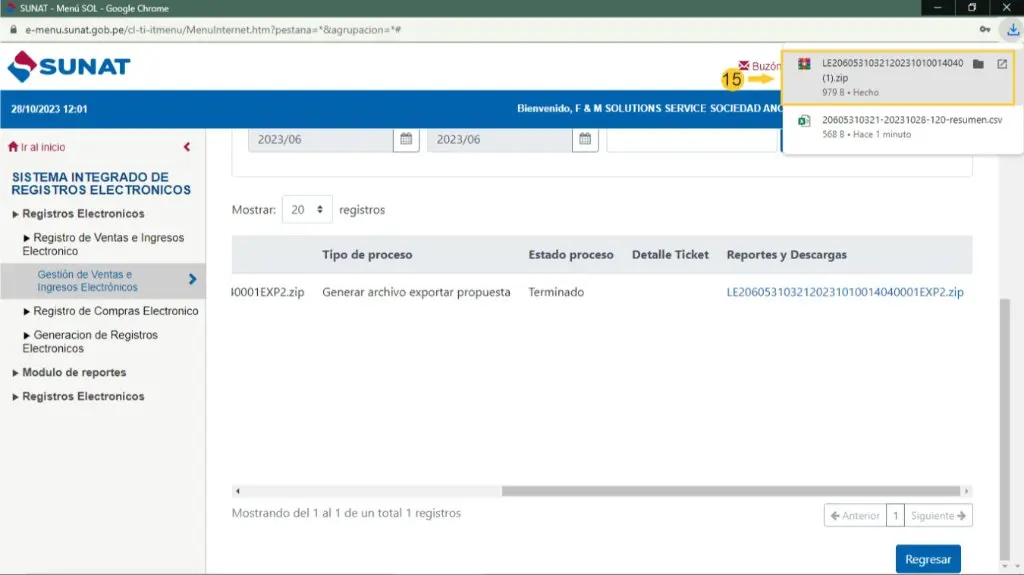
Task: Download LE...EXP2.zip report link in table
Action: 845,292
